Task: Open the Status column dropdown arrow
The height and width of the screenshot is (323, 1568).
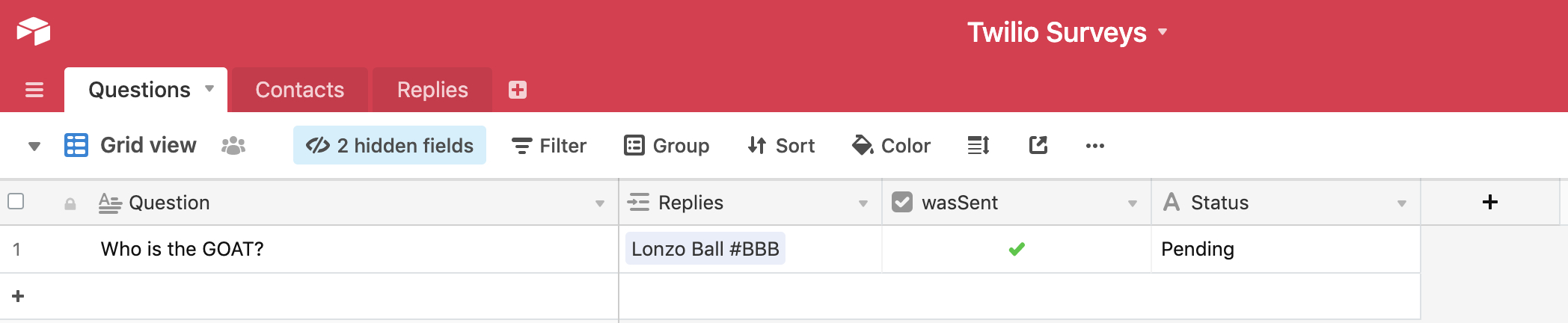Action: (x=1401, y=203)
